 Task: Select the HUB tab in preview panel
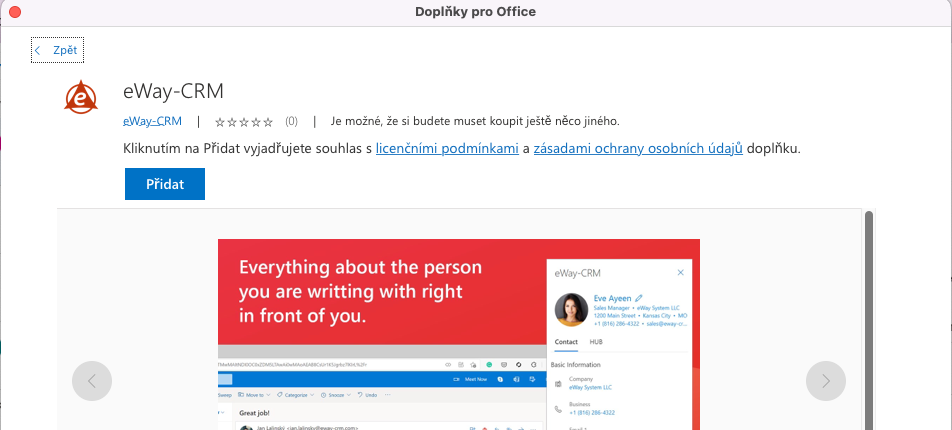coord(596,342)
